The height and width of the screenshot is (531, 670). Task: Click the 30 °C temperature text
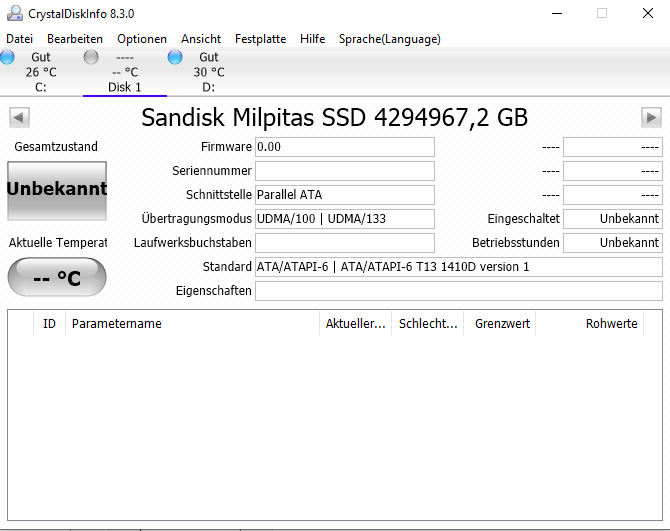[209, 72]
